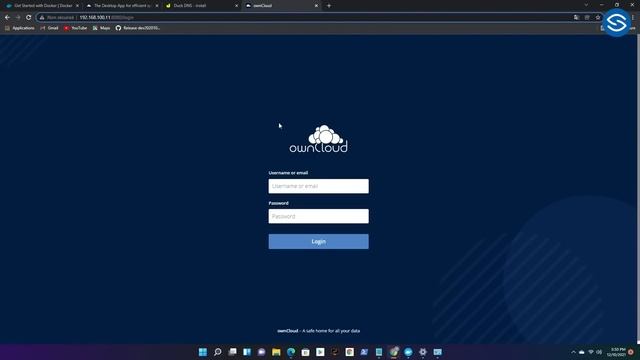640x360 pixels.
Task: Open the Settings gear on taskbar
Action: point(423,352)
